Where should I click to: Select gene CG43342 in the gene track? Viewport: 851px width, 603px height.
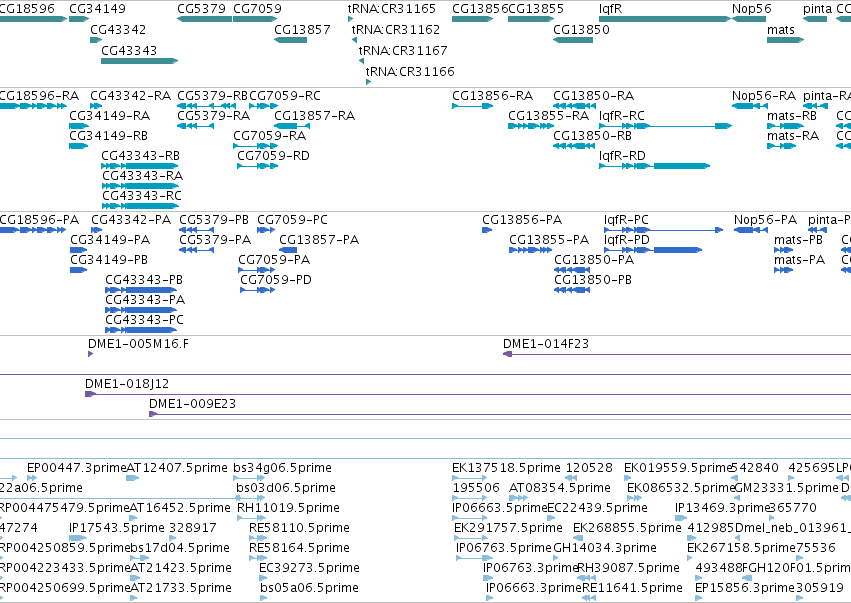[96, 40]
